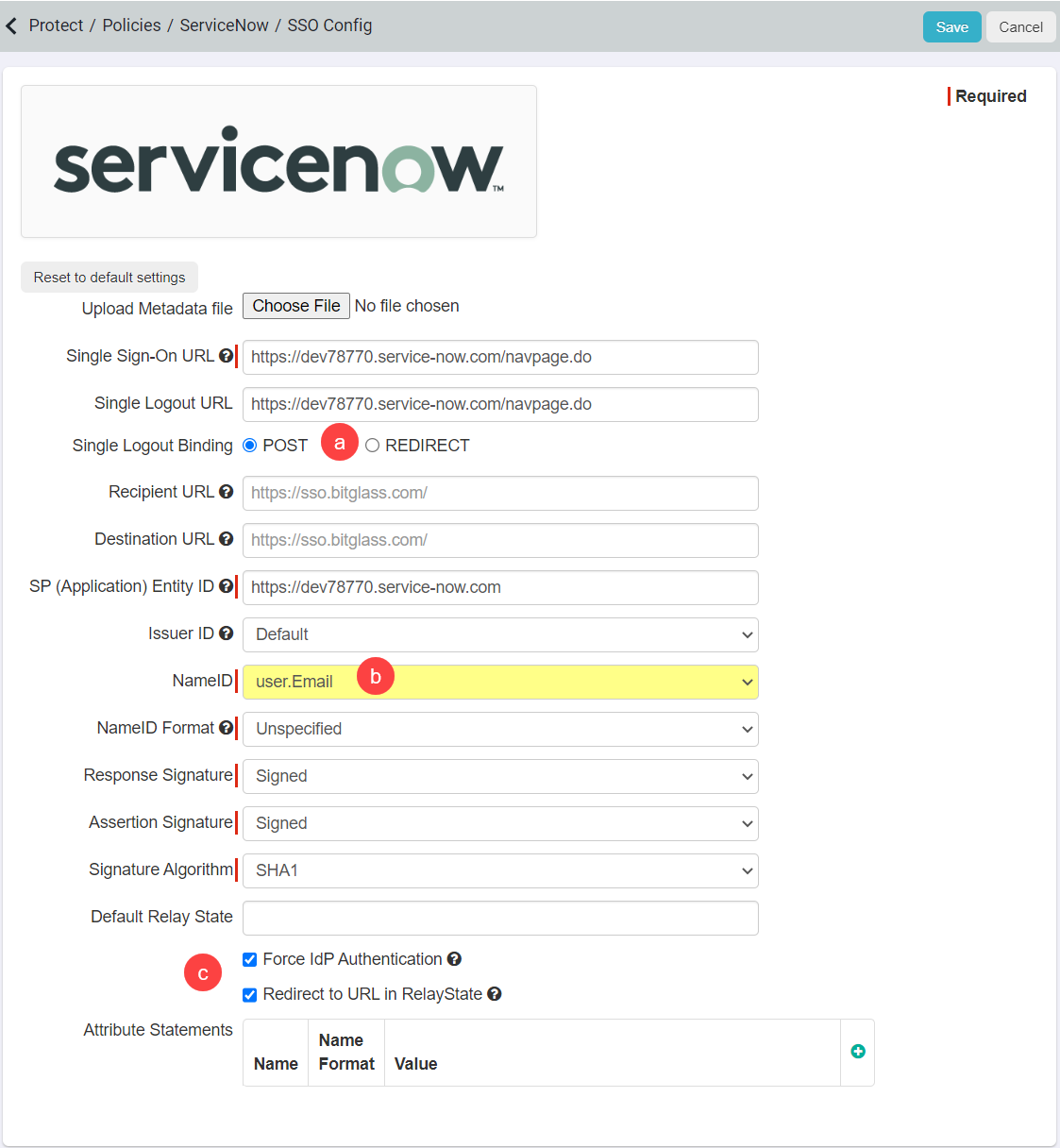Image resolution: width=1060 pixels, height=1148 pixels.
Task: Navigate to Policies in the breadcrumb
Action: pos(131,25)
